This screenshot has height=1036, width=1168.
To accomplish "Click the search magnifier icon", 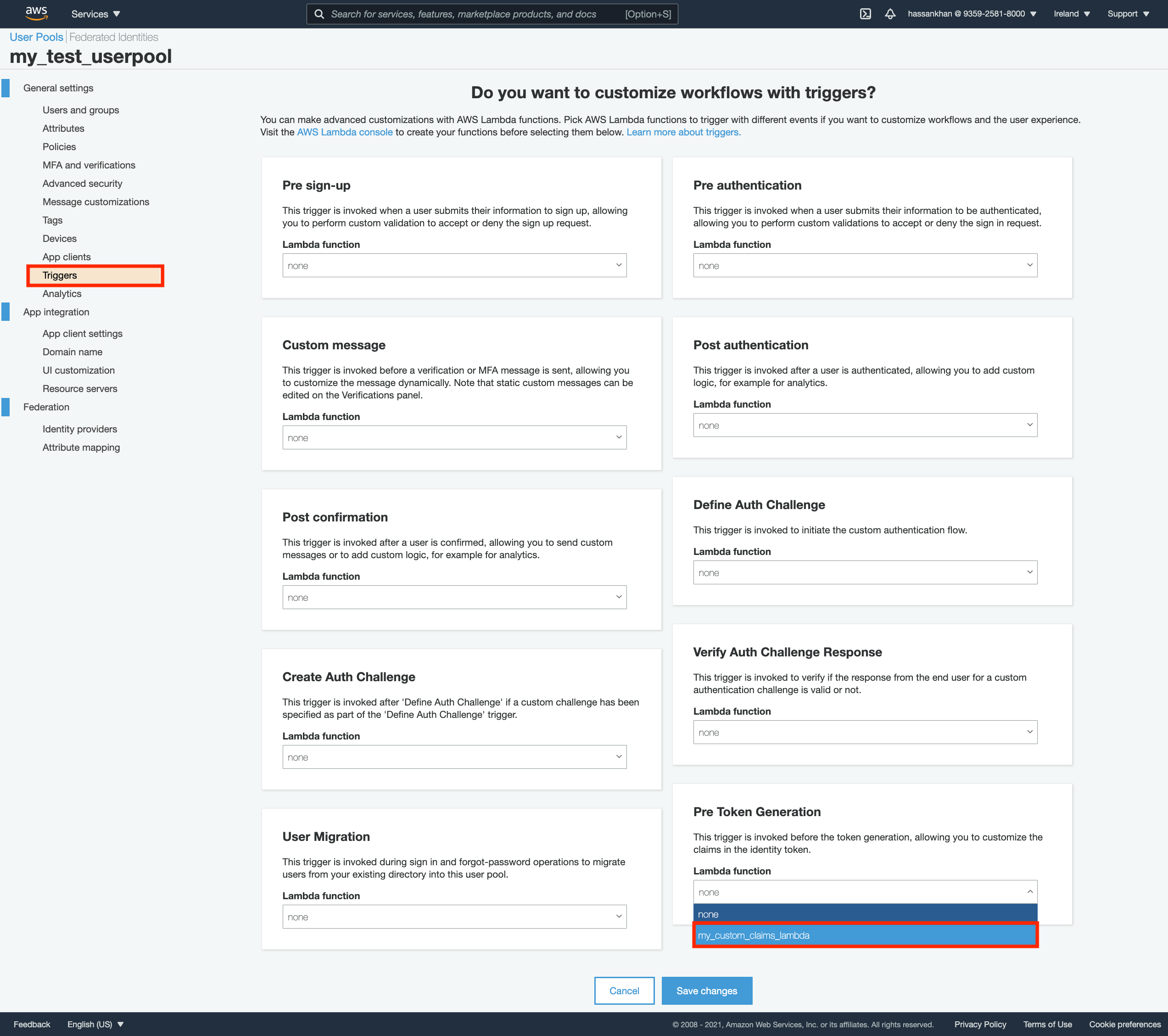I will 319,14.
